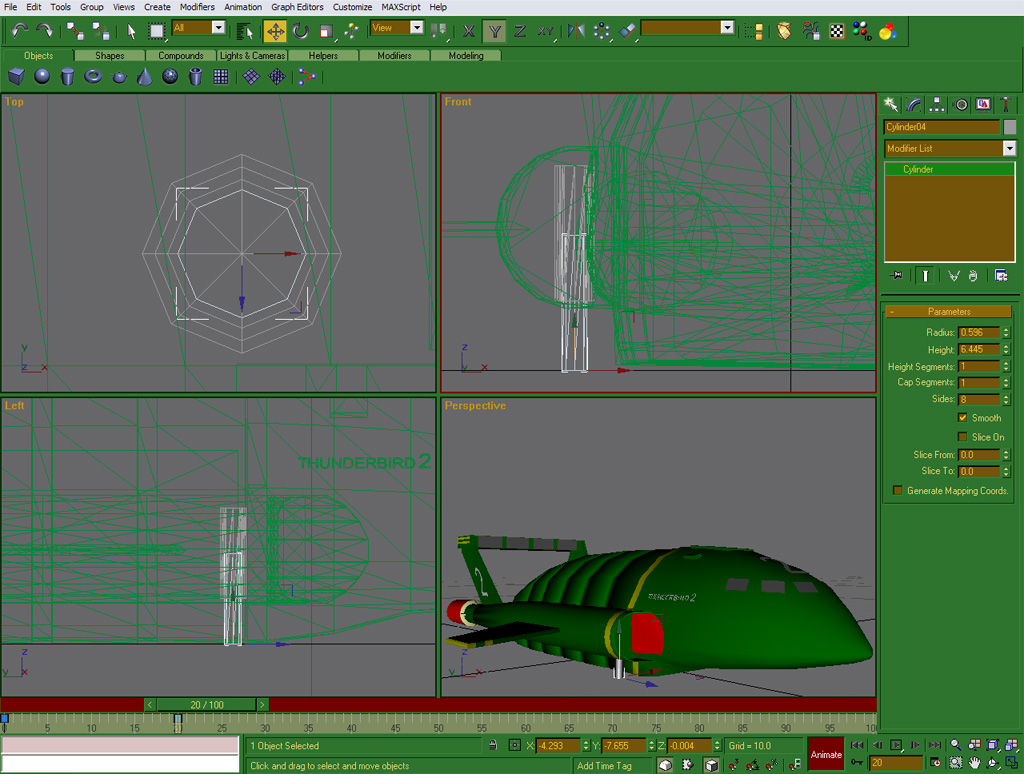1024x774 pixels.
Task: Create a GeoSphere primitive from Objects shelf
Action: point(170,77)
